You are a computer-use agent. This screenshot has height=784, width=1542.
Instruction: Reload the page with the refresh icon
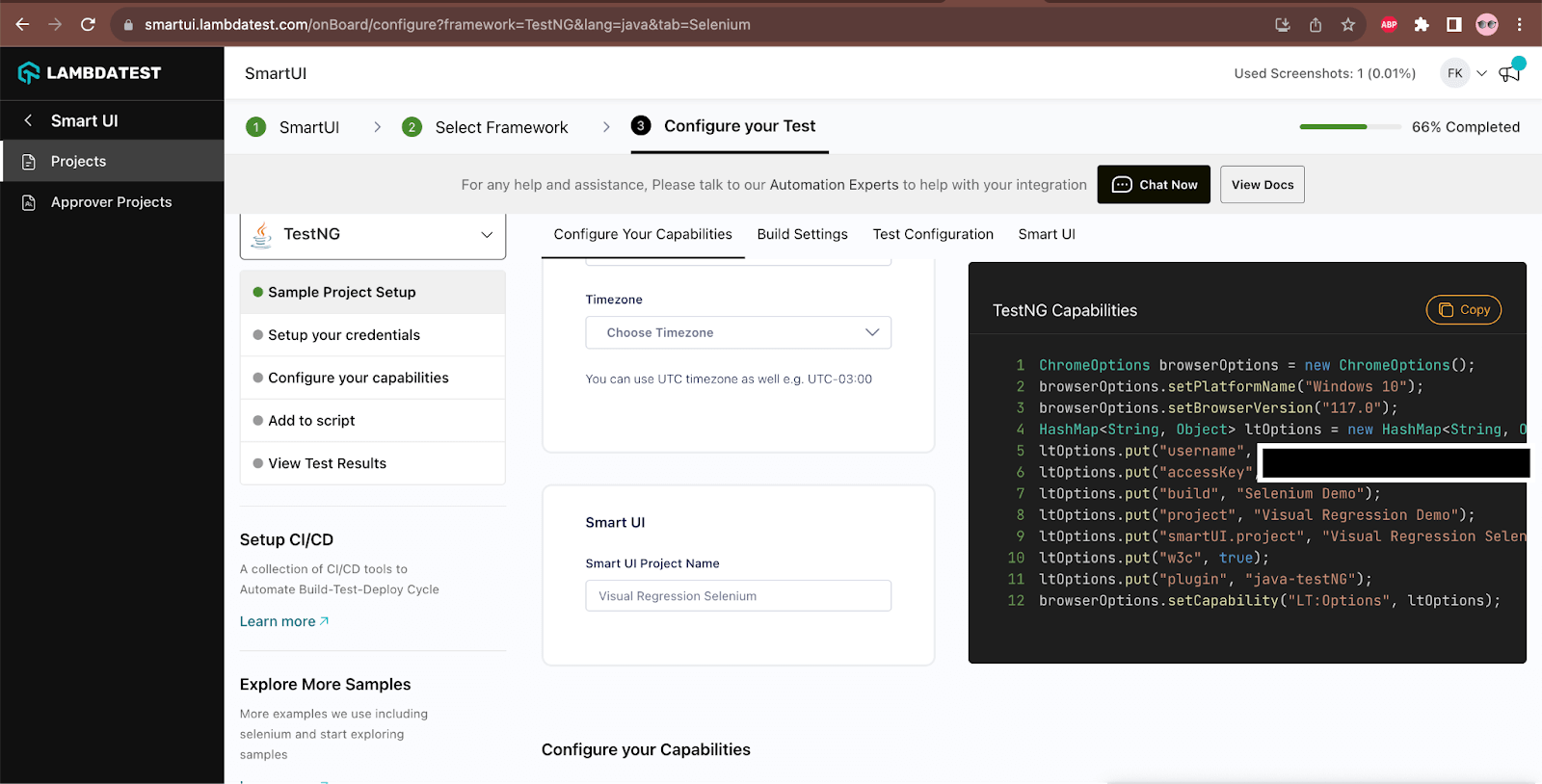click(x=88, y=24)
